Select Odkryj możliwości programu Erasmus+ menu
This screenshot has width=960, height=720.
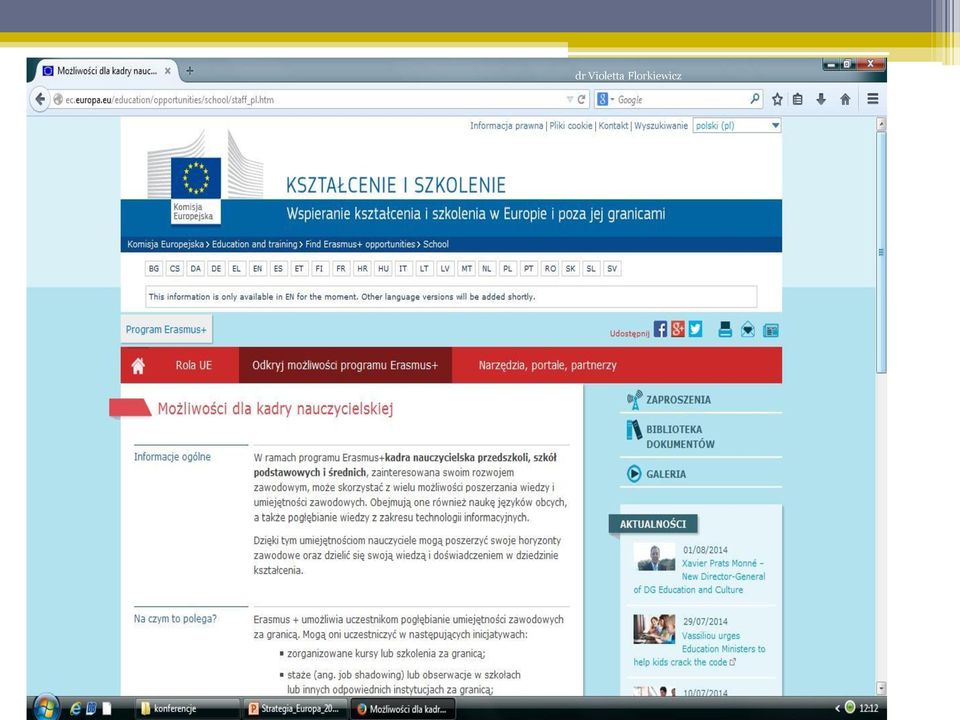click(345, 366)
